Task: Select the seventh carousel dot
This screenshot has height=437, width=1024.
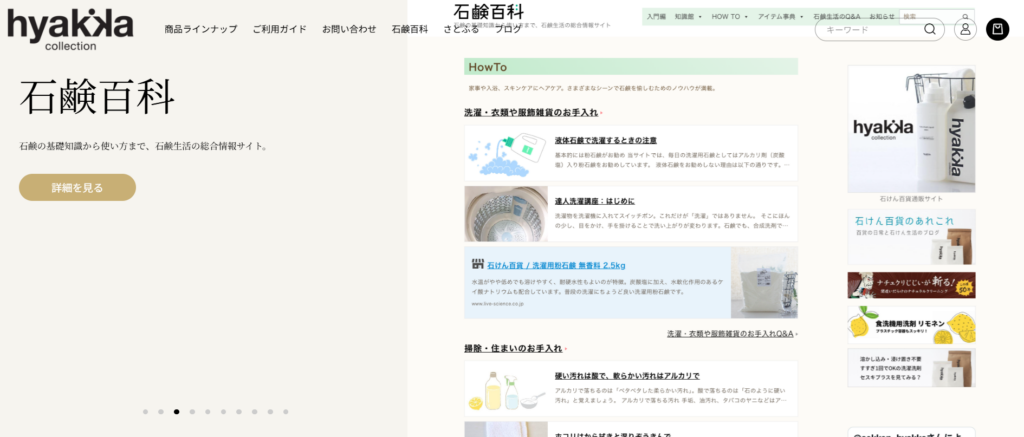Action: click(x=239, y=412)
